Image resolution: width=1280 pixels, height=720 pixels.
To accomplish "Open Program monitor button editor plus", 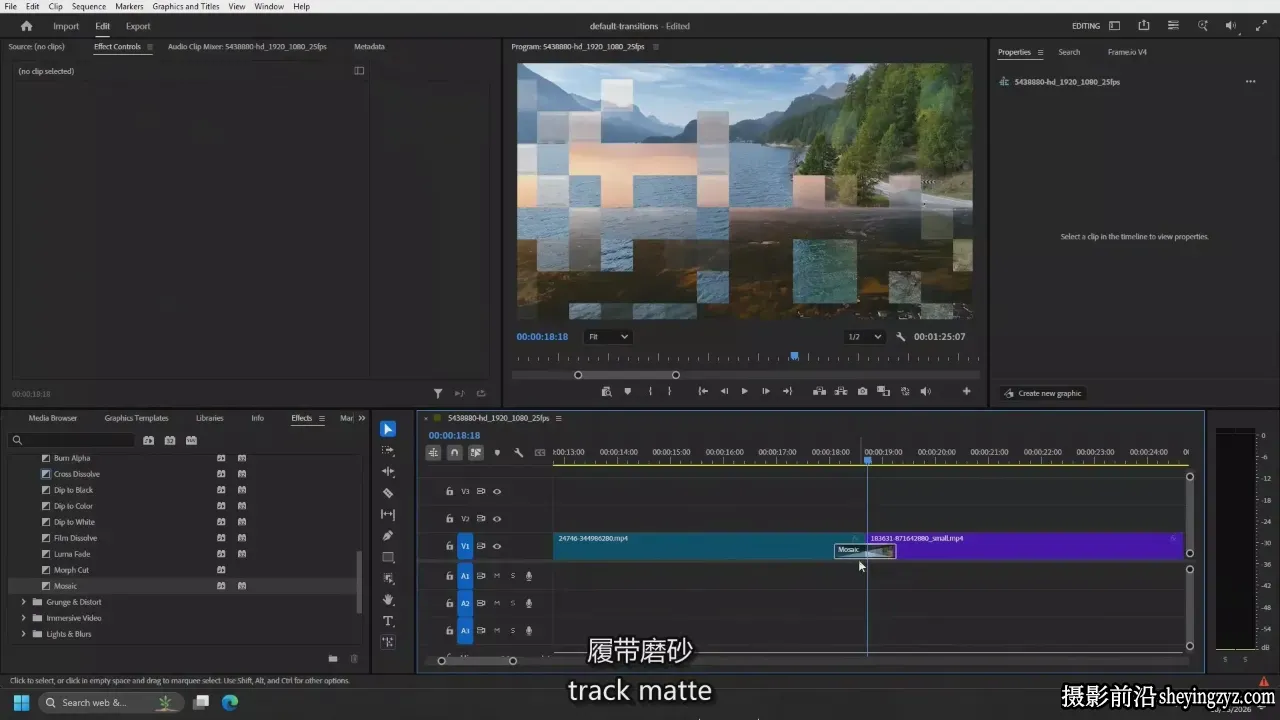I will point(966,392).
